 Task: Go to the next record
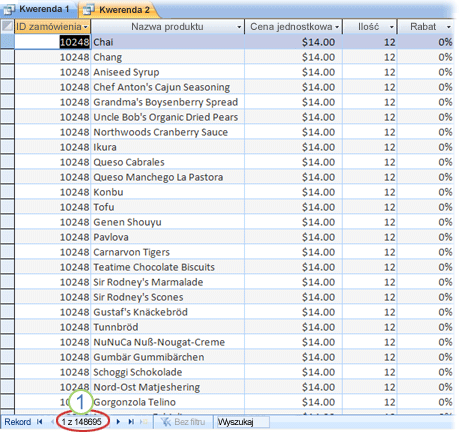click(x=118, y=422)
